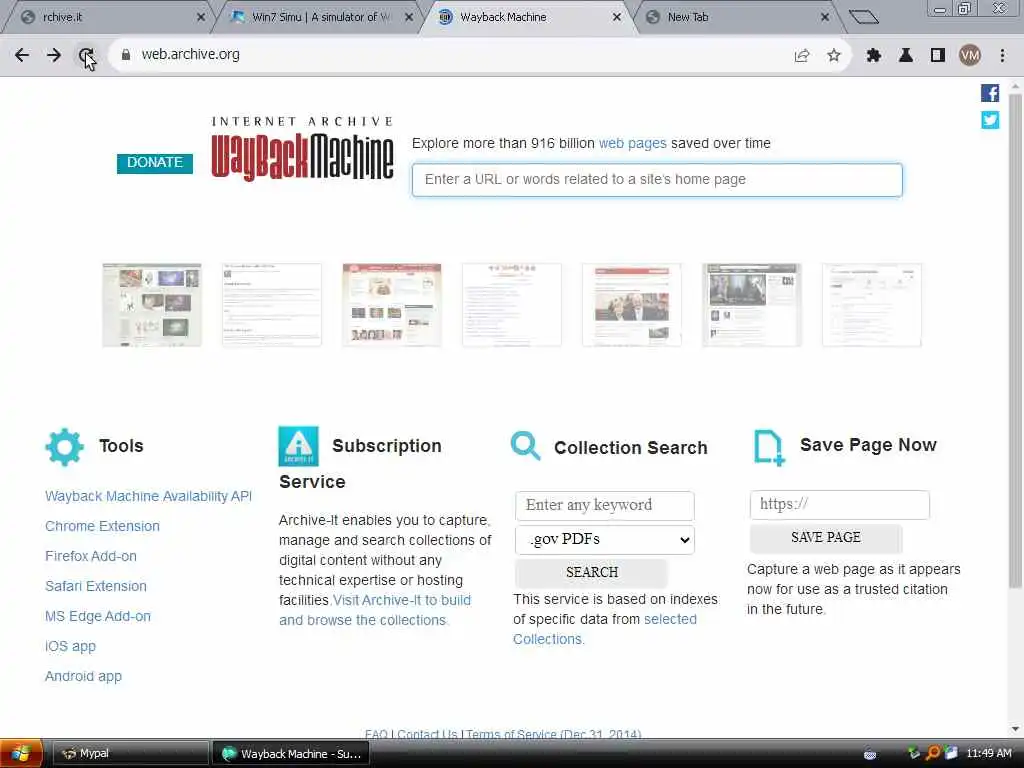
Task: Open the third featured thumbnail with red header
Action: click(x=392, y=305)
